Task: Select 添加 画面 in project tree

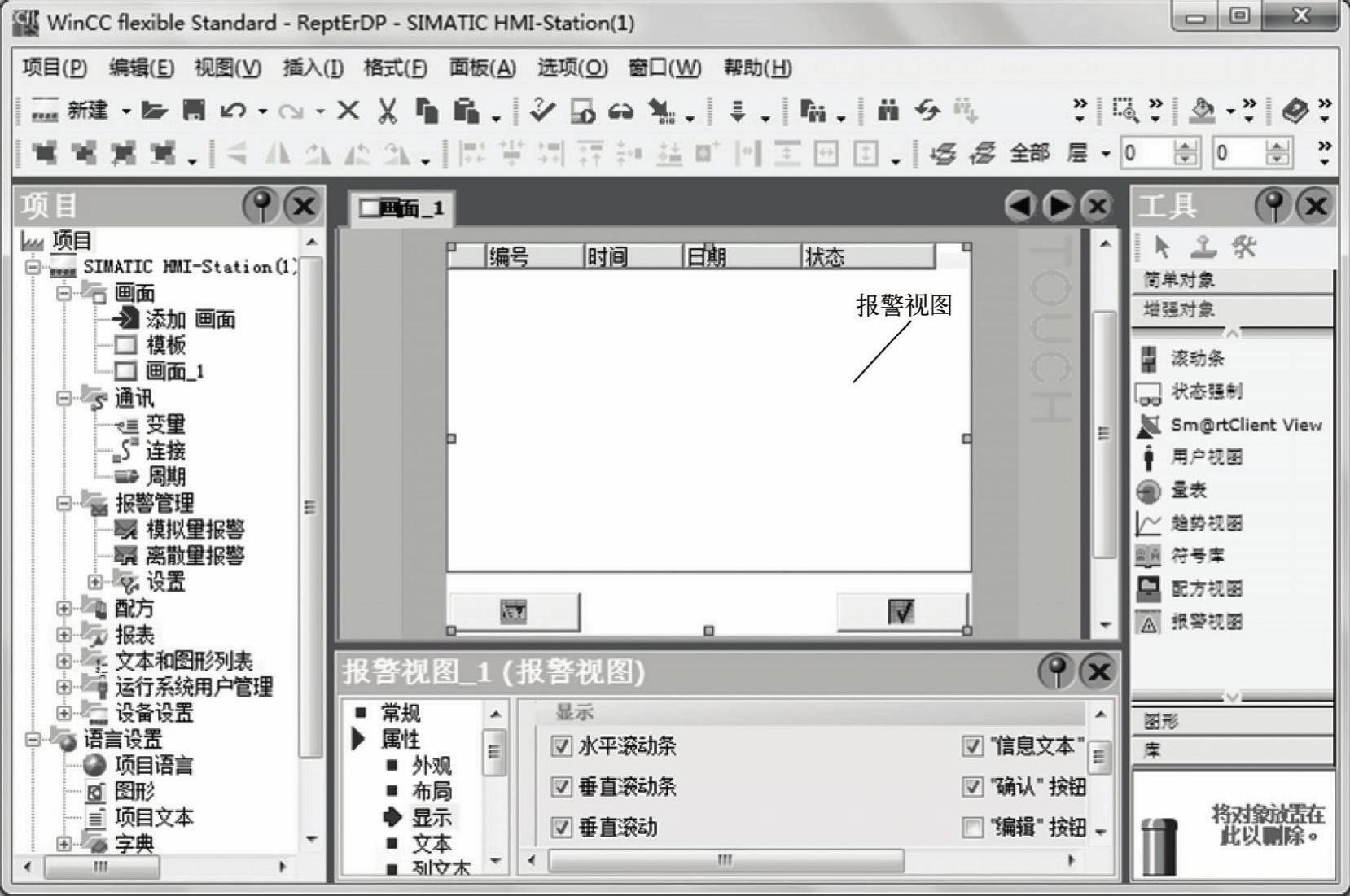Action: (x=191, y=319)
